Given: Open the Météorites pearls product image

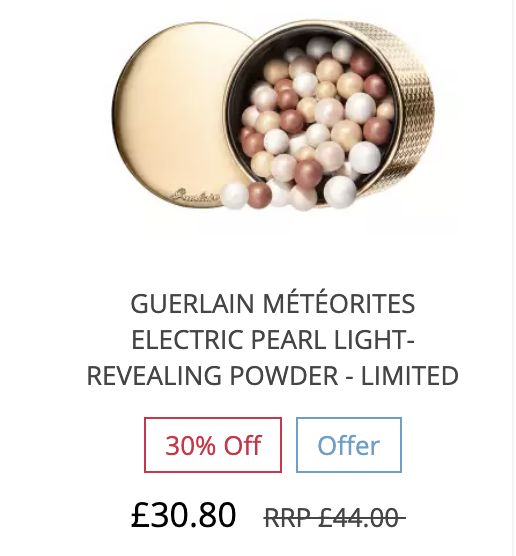Looking at the screenshot, I should click(x=273, y=115).
